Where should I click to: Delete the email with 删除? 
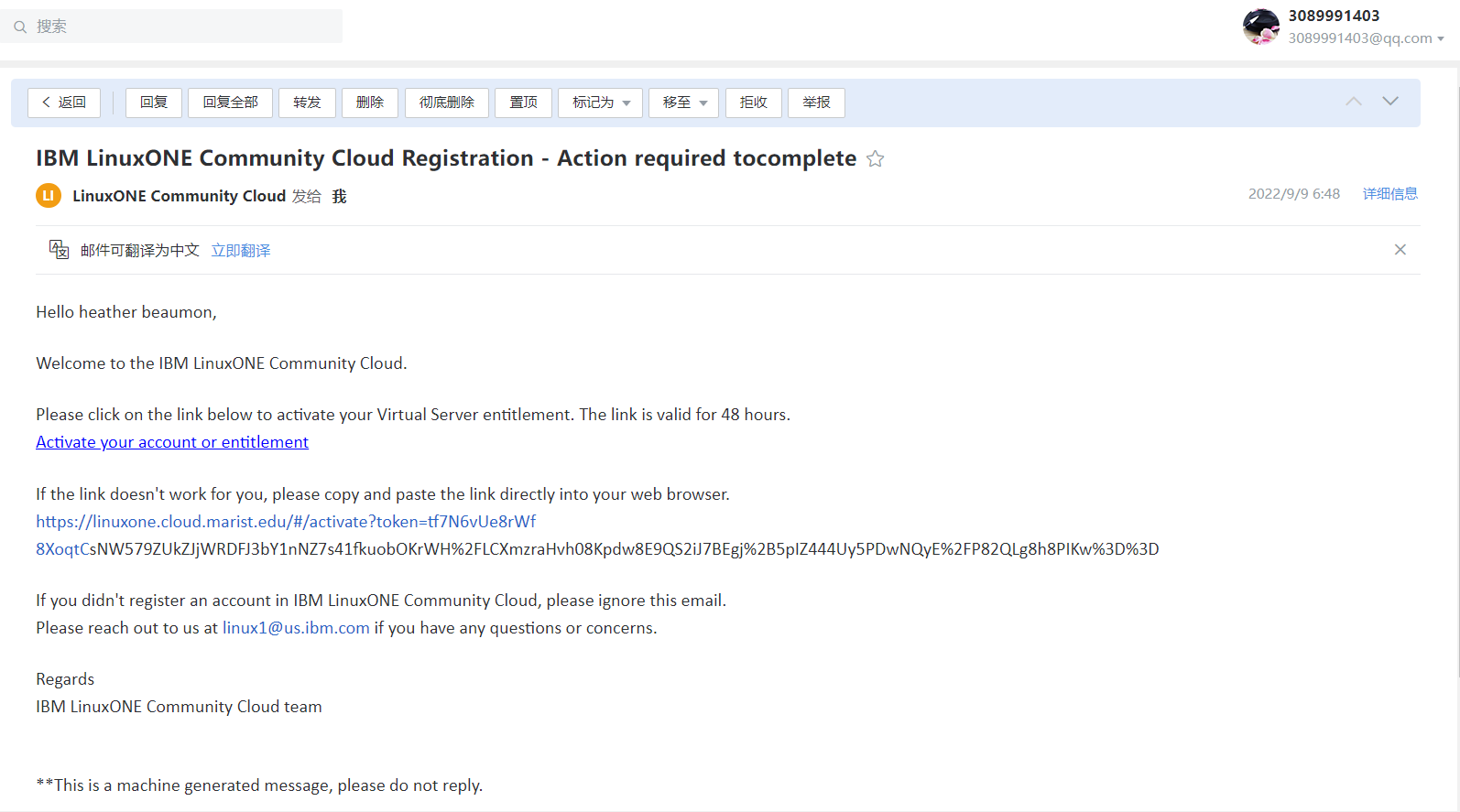coord(370,103)
